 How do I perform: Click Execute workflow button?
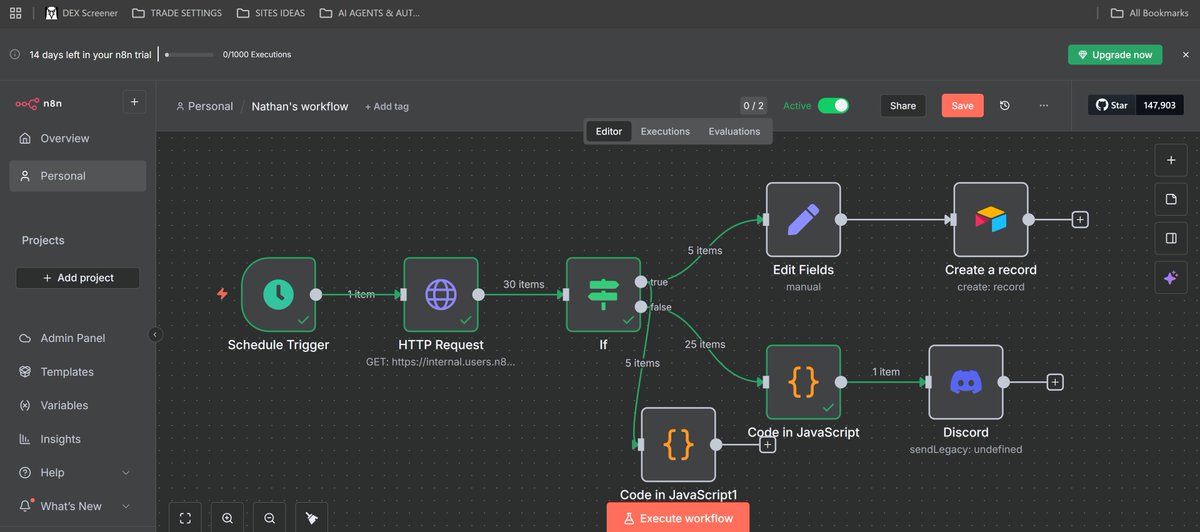pos(678,518)
